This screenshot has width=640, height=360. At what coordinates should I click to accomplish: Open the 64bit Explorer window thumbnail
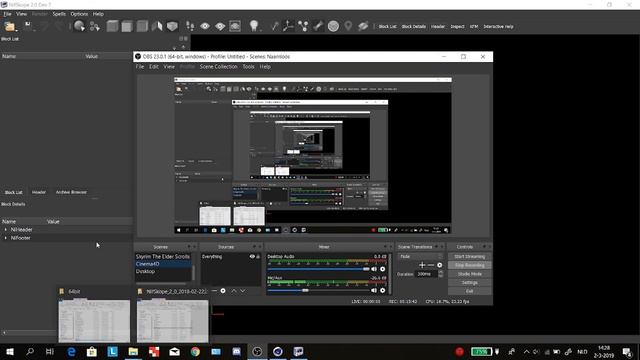[94, 321]
